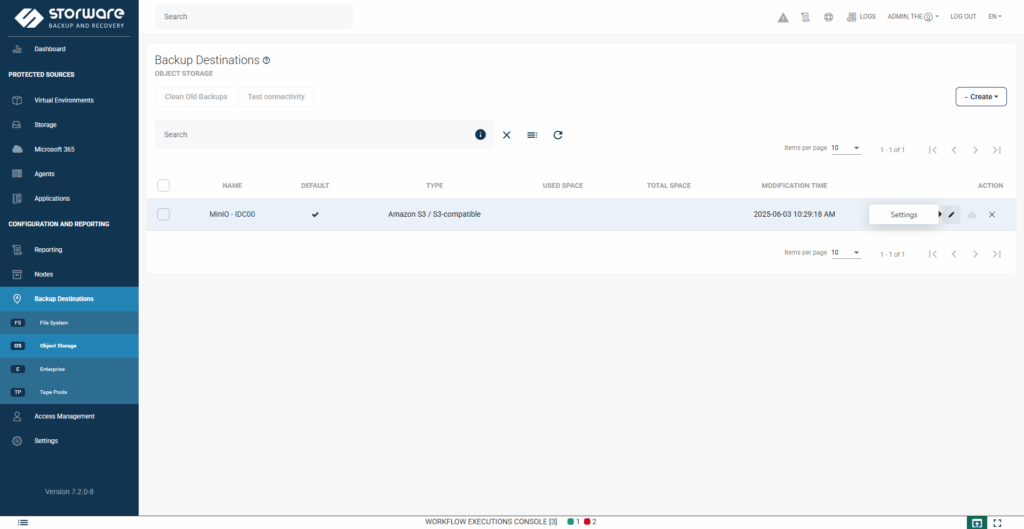Open the column list filter icon
Viewport: 1024px width, 529px height.
pos(532,135)
